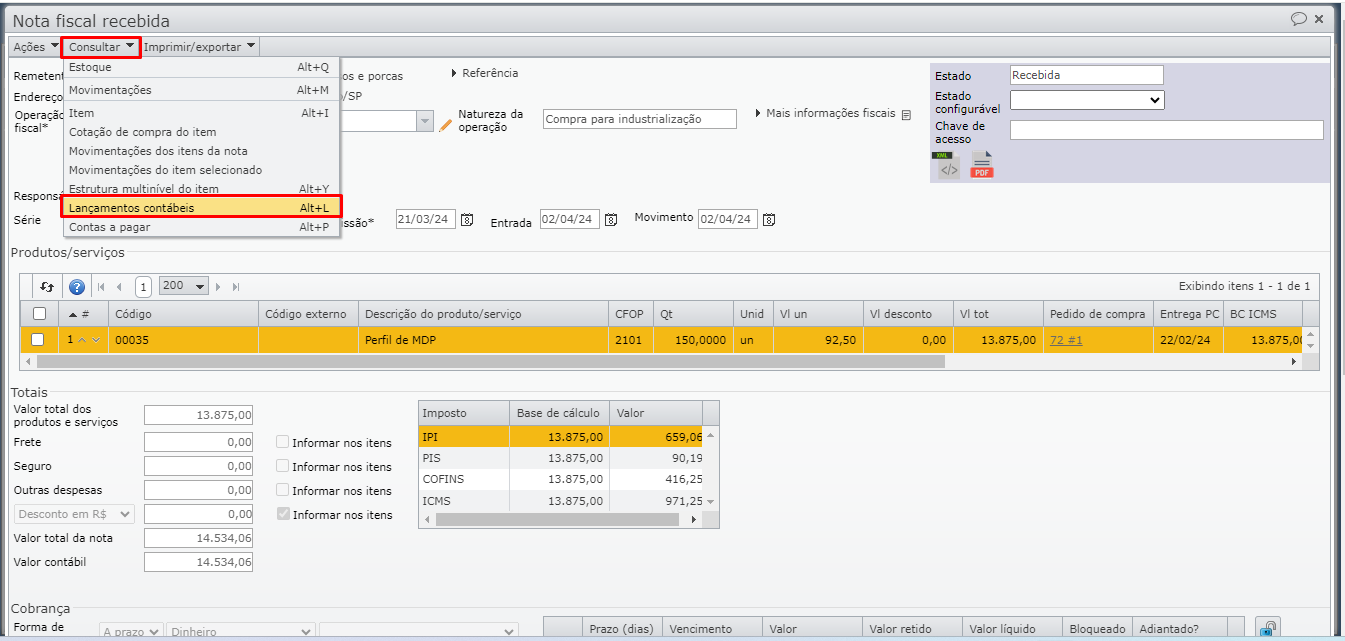Select all items with header checkbox
This screenshot has width=1345, height=641.
tap(39, 314)
